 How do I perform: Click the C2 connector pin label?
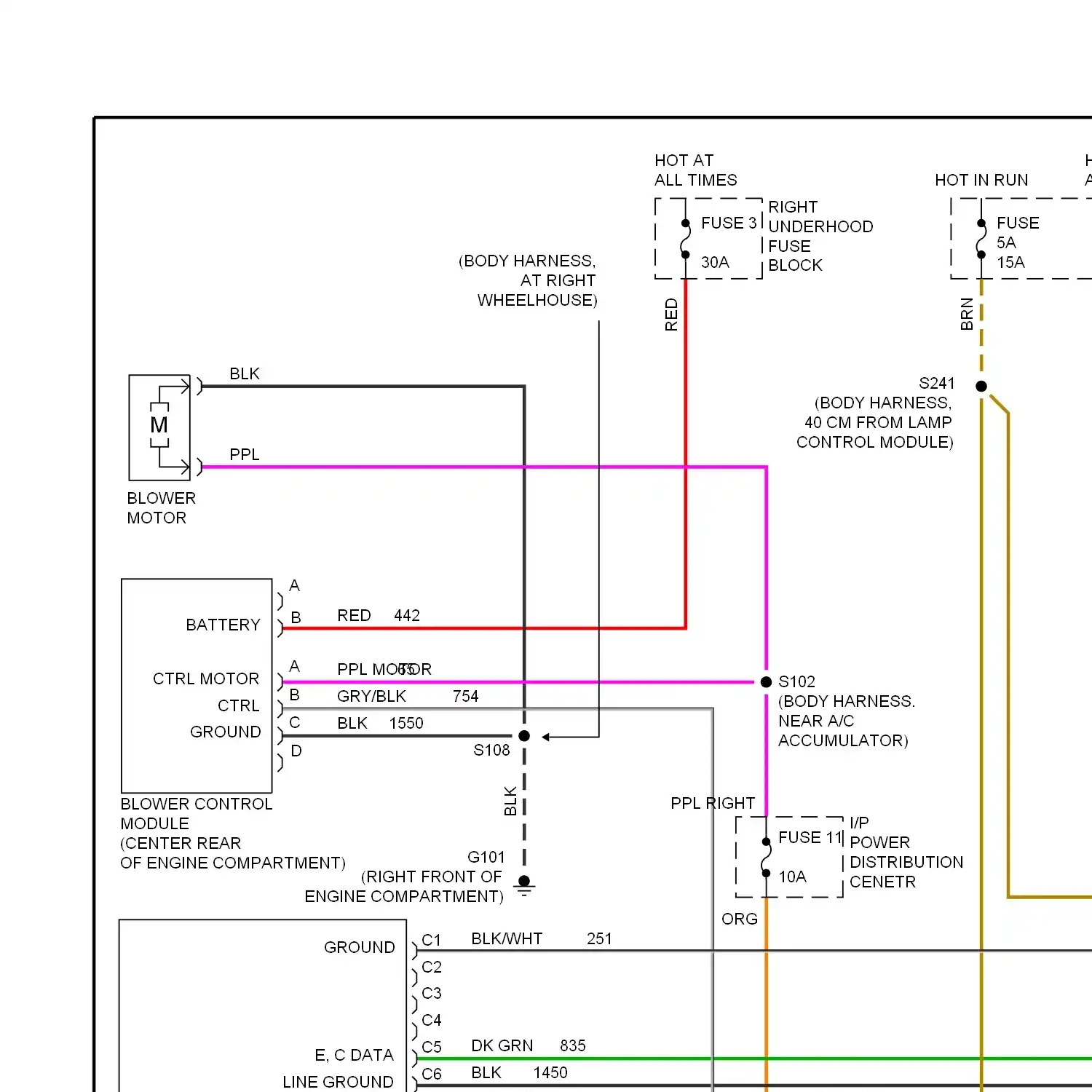[x=432, y=968]
